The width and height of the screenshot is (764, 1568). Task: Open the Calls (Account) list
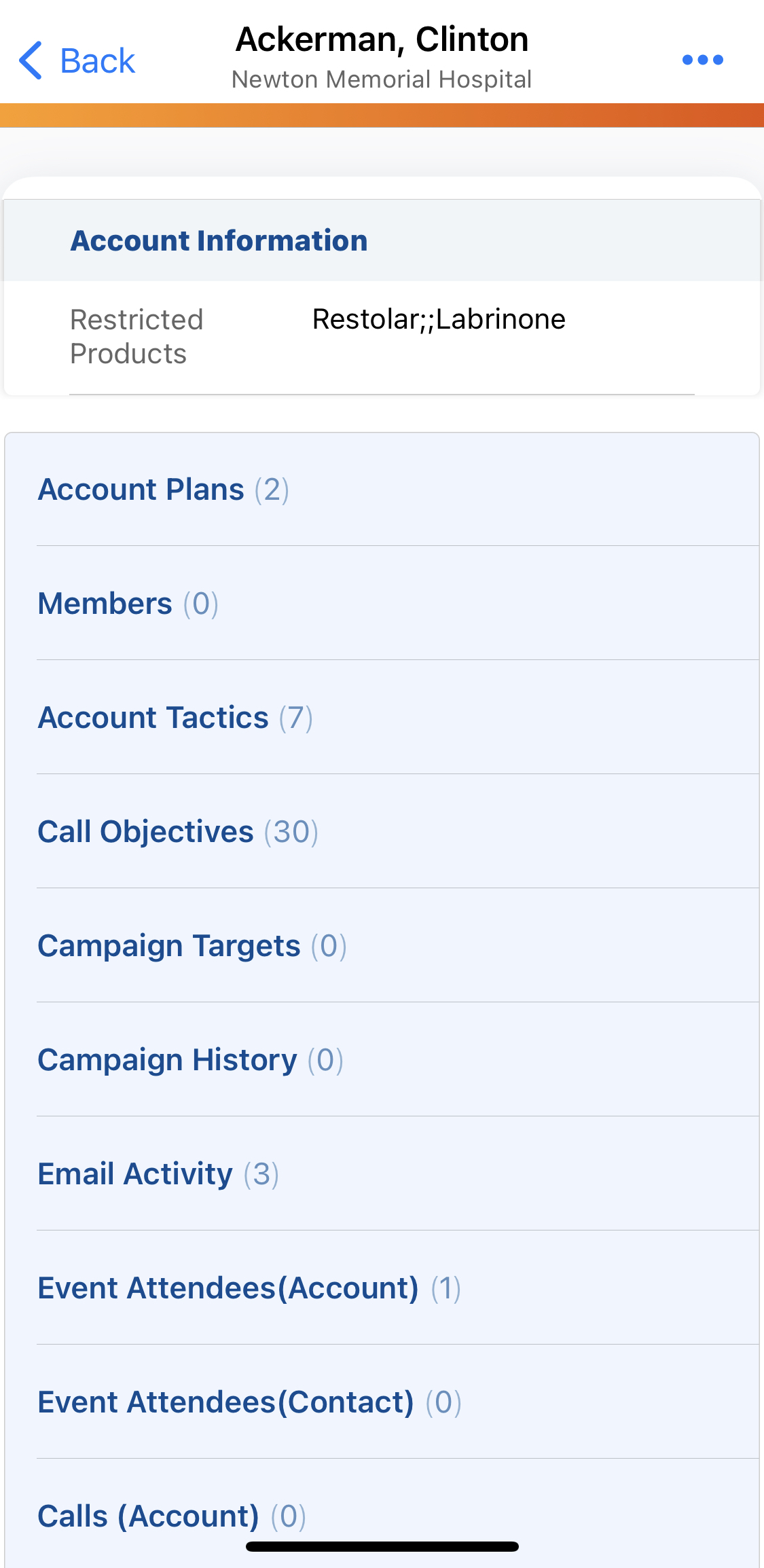(x=172, y=1516)
